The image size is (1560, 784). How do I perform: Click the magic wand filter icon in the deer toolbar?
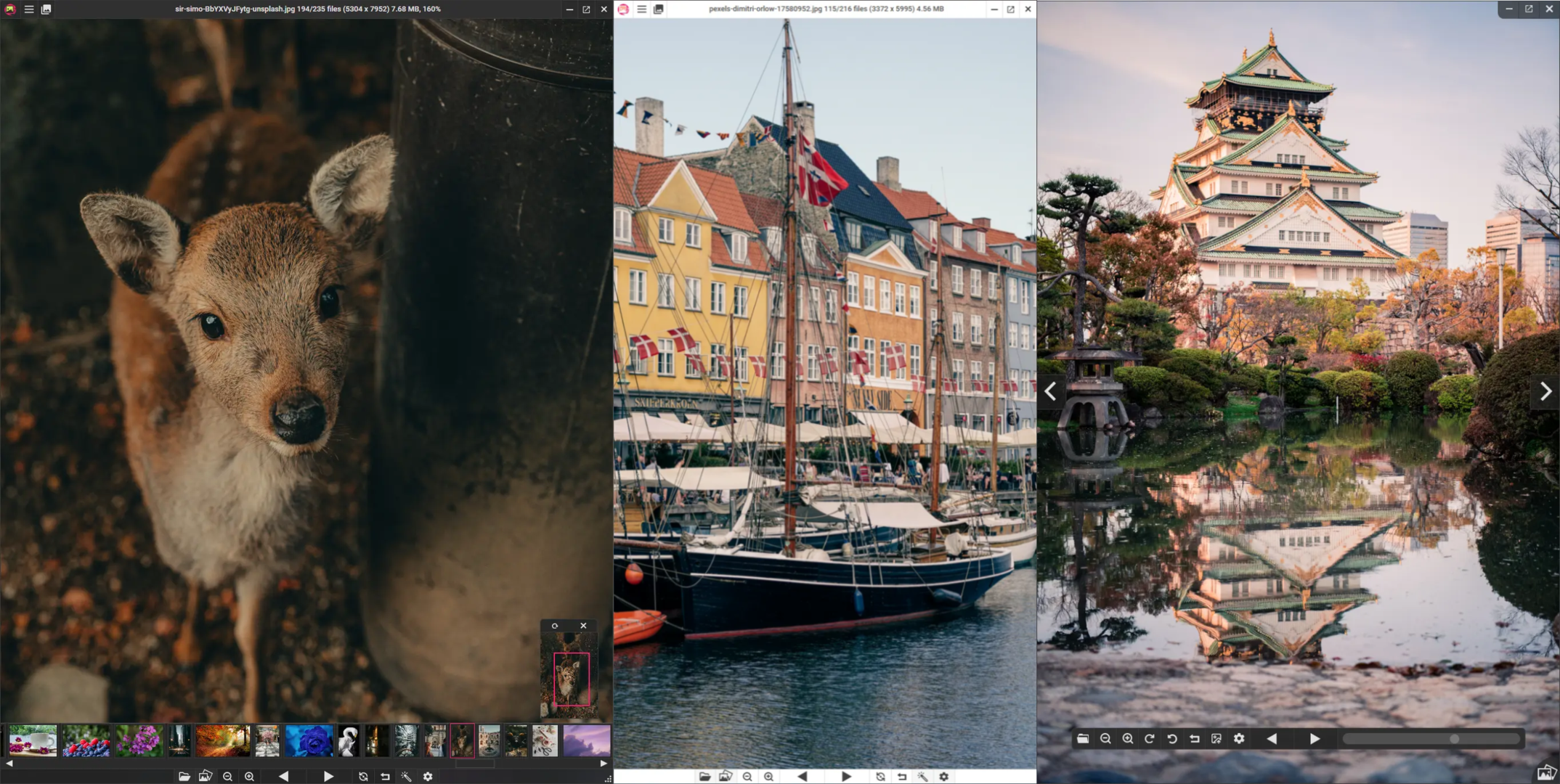pos(406,777)
